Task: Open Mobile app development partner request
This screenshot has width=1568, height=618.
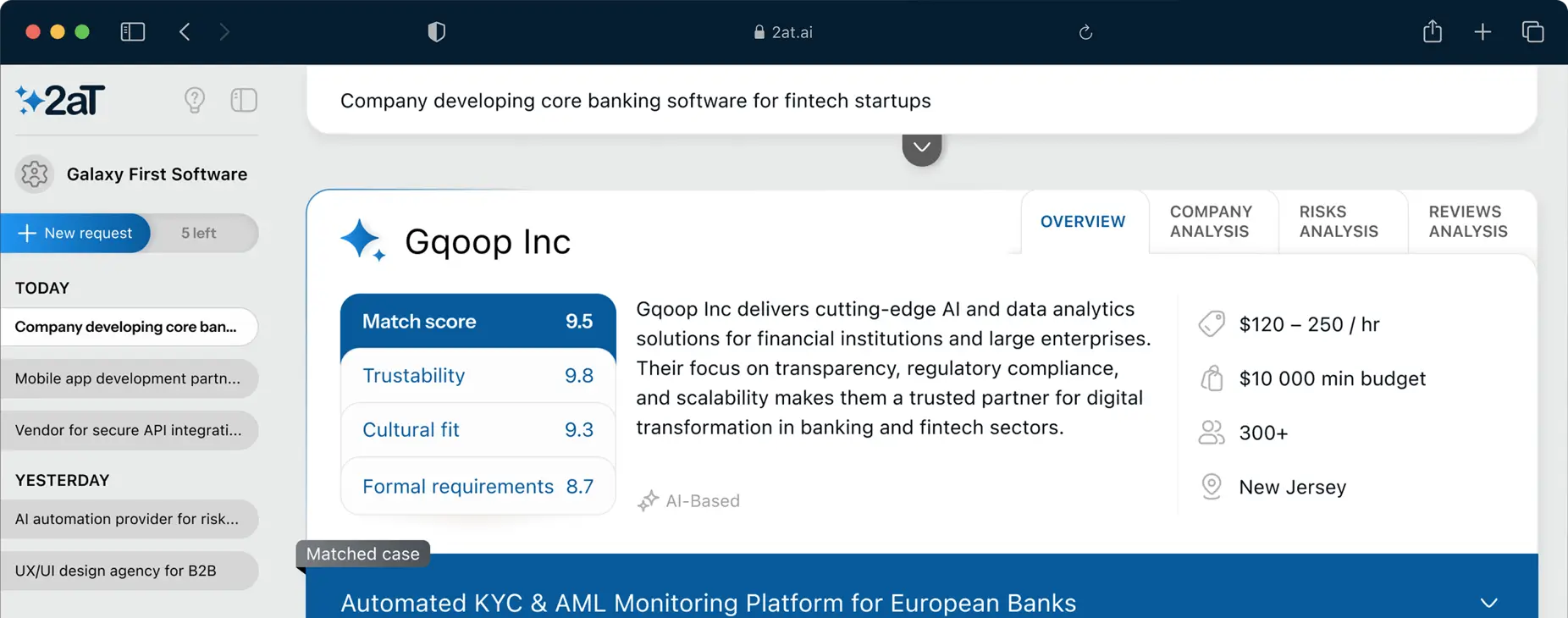Action: pyautogui.click(x=129, y=378)
